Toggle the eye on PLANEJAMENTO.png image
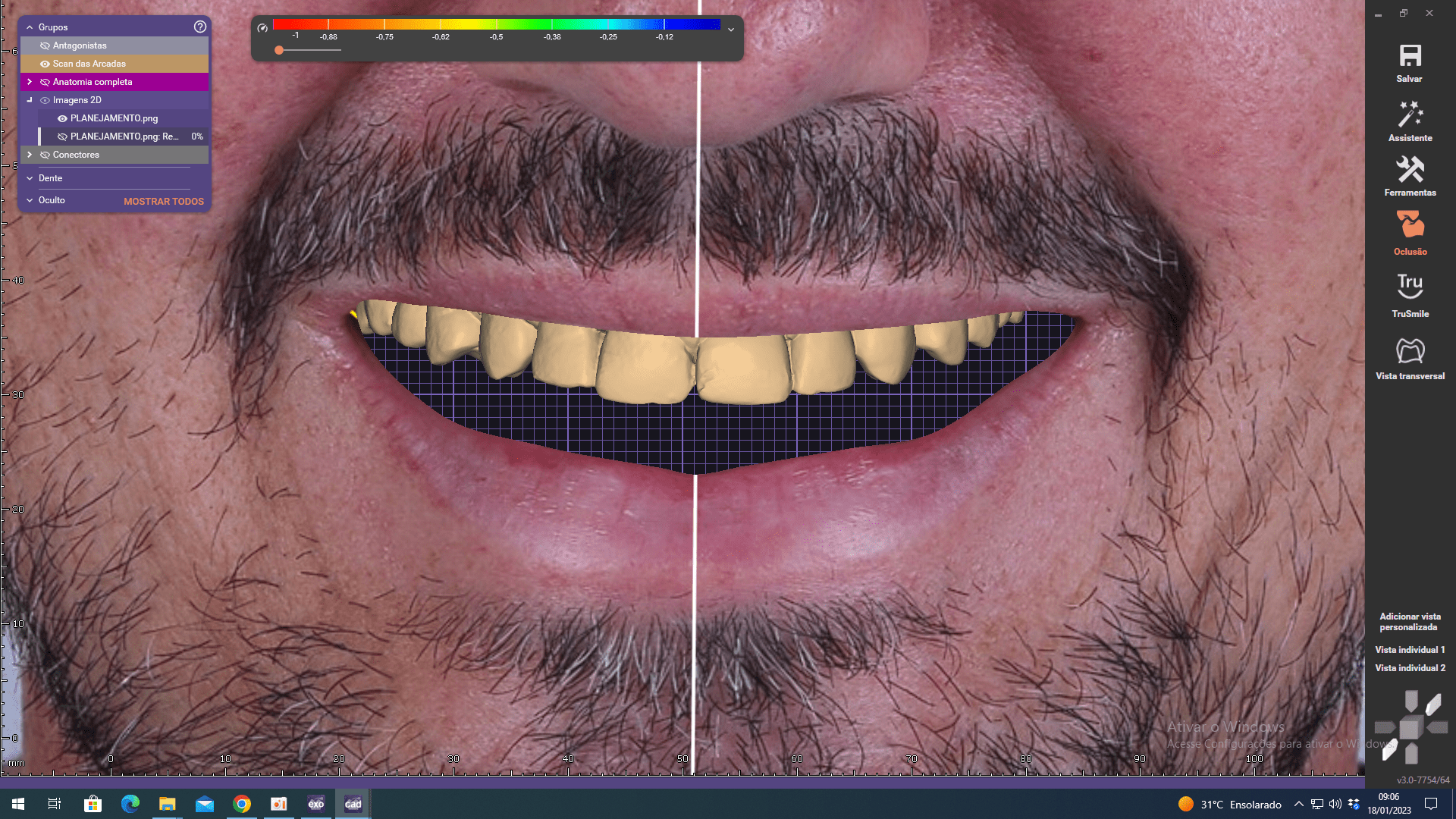The height and width of the screenshot is (819, 1456). click(x=62, y=118)
